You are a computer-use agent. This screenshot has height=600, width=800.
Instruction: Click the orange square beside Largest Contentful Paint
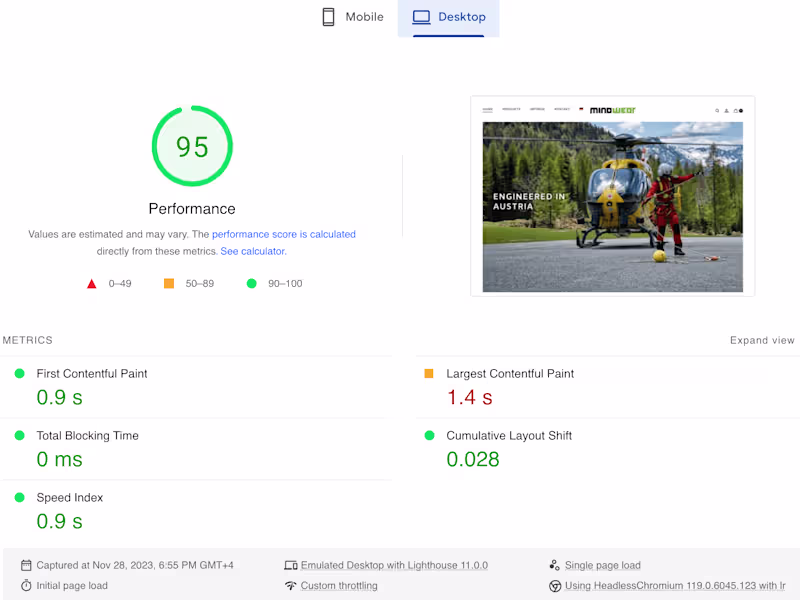click(x=428, y=373)
